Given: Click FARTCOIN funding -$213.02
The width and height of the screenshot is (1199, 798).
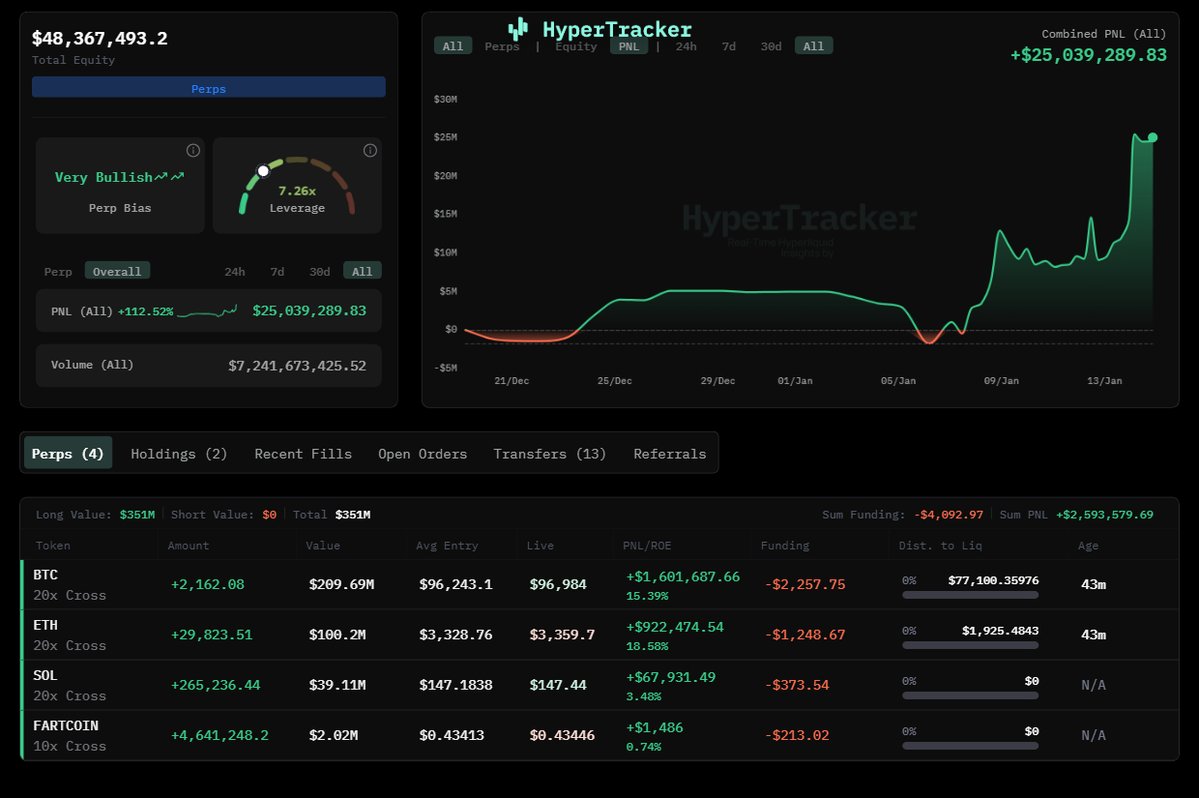Looking at the screenshot, I should (797, 735).
